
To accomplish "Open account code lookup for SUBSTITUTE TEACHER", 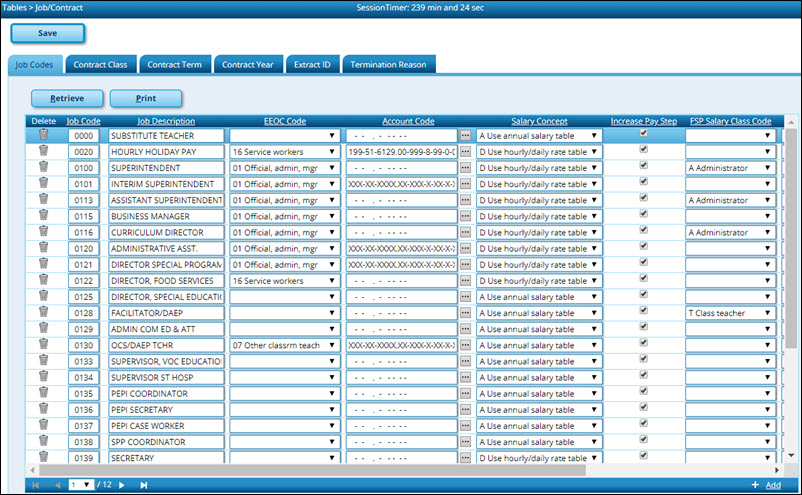I will click(x=465, y=136).
